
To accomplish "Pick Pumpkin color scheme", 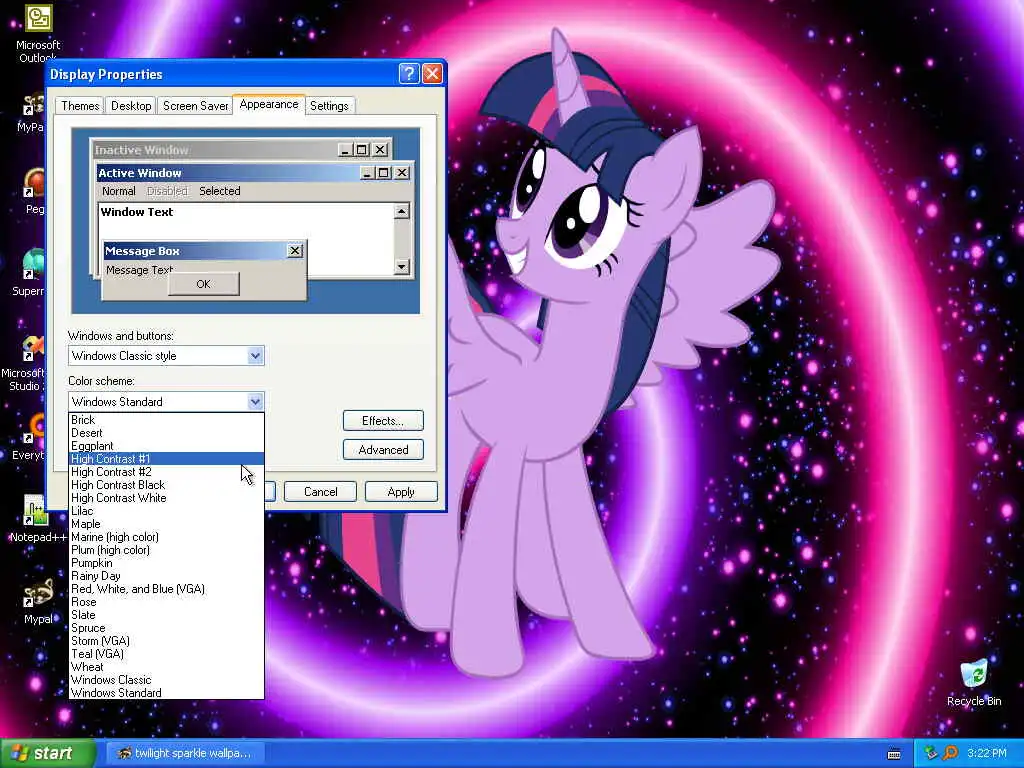I will pyautogui.click(x=167, y=563).
